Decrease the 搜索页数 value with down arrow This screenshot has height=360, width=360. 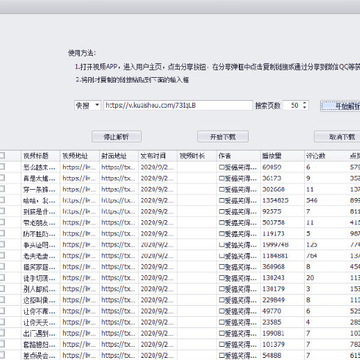tap(304, 108)
